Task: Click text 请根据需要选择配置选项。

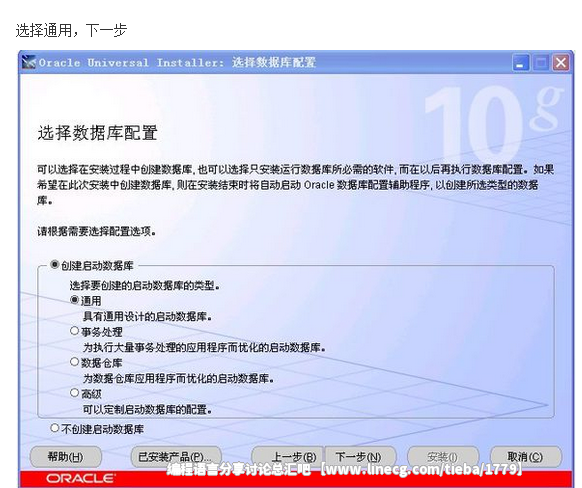Action: (x=97, y=232)
